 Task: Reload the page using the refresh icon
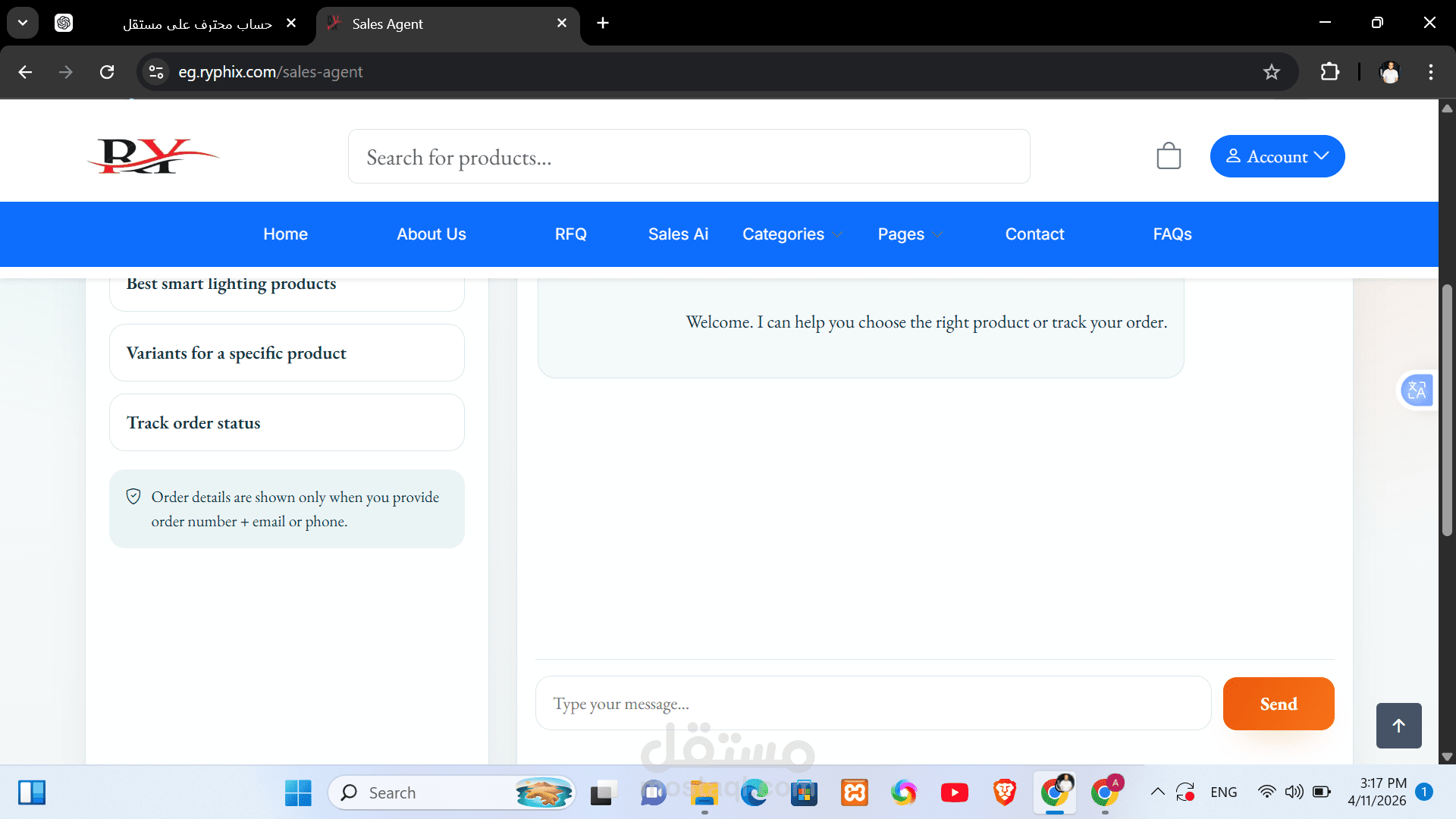[107, 72]
